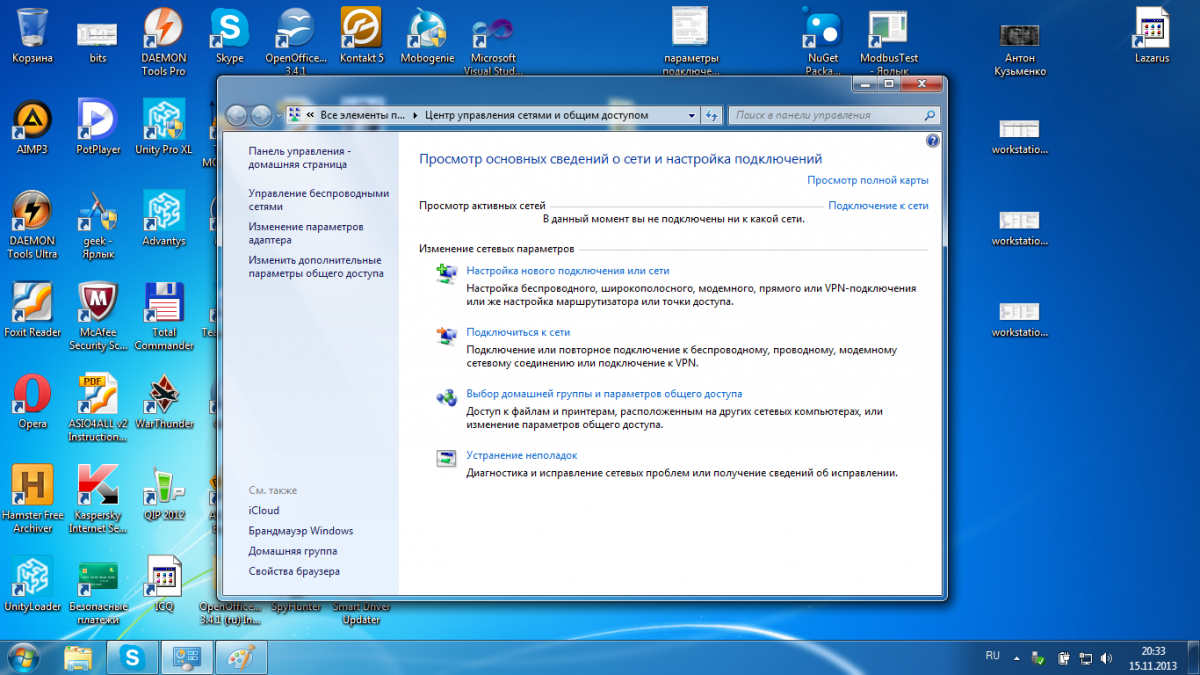Switch RU input language indicator
1200x675 pixels.
[992, 656]
